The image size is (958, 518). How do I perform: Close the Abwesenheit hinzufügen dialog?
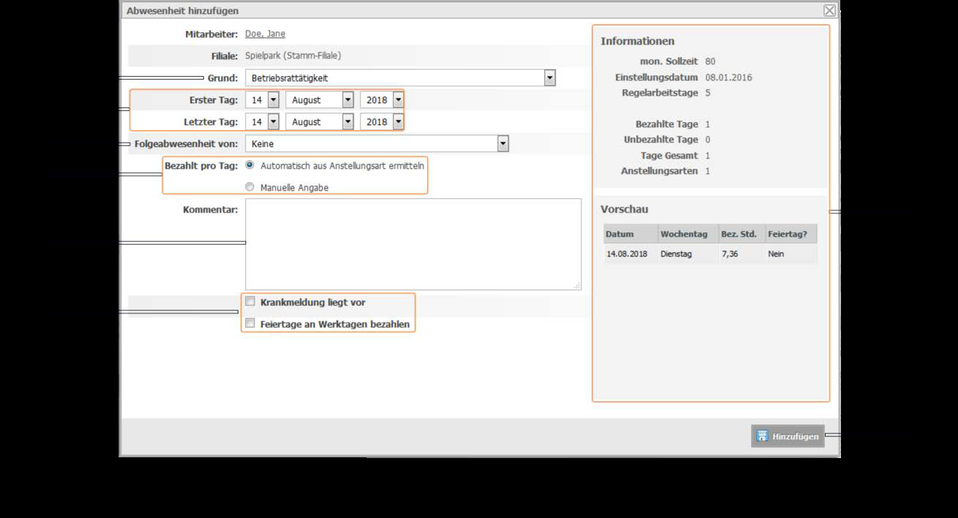[829, 10]
